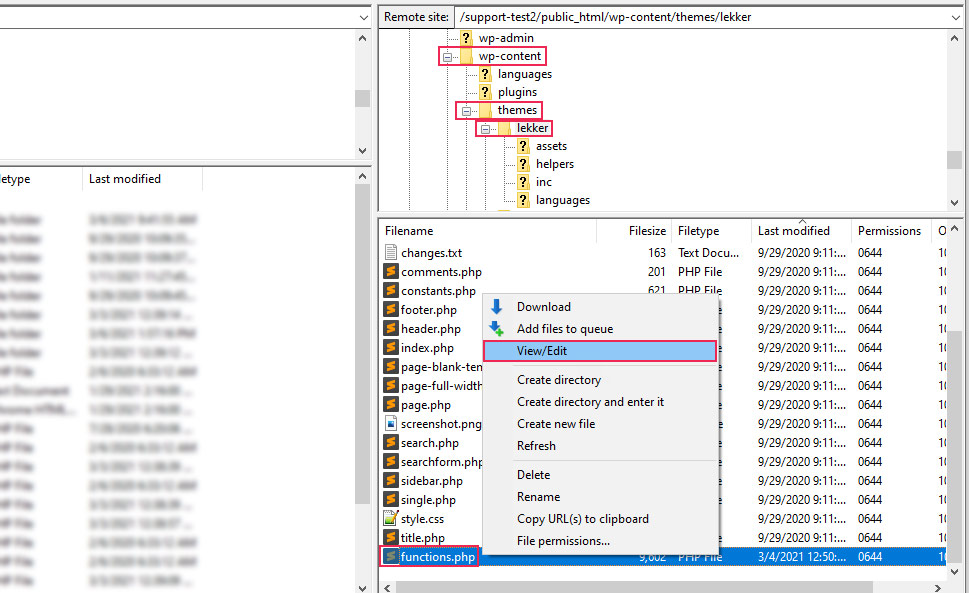
Task: Collapse the themes folder tree node
Action: click(466, 111)
